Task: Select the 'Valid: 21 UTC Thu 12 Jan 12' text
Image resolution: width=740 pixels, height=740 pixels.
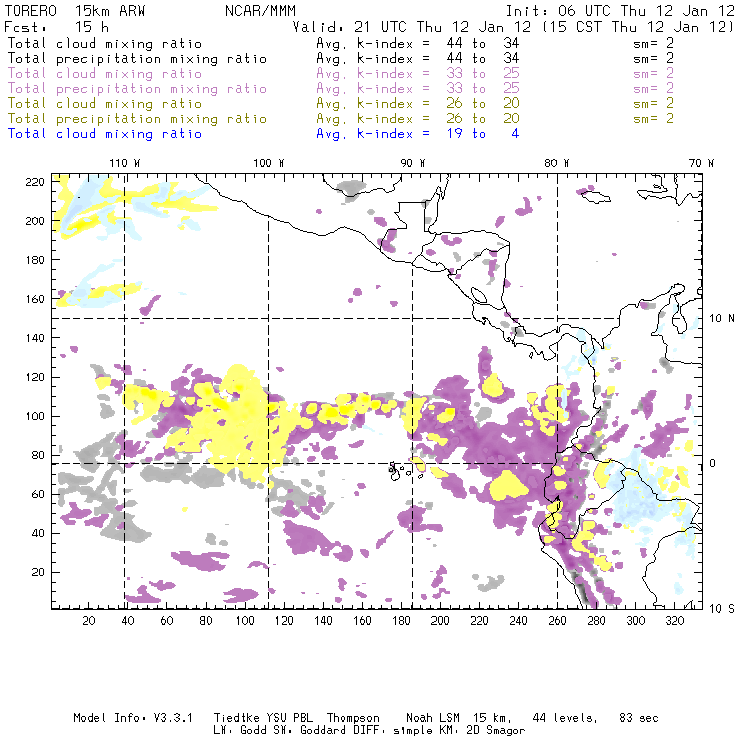Action: coord(412,27)
